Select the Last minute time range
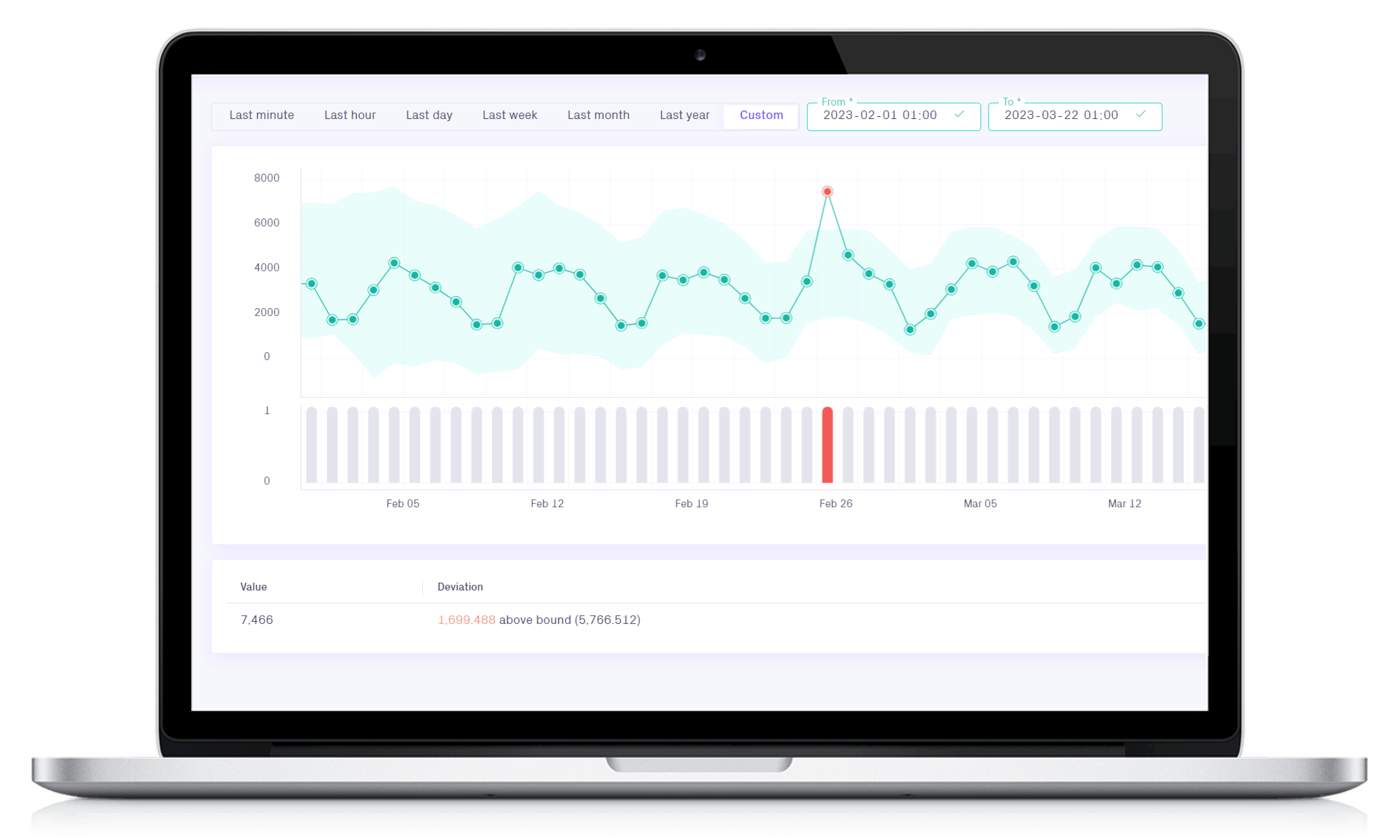Viewport: 1400px width, 840px height. click(261, 116)
